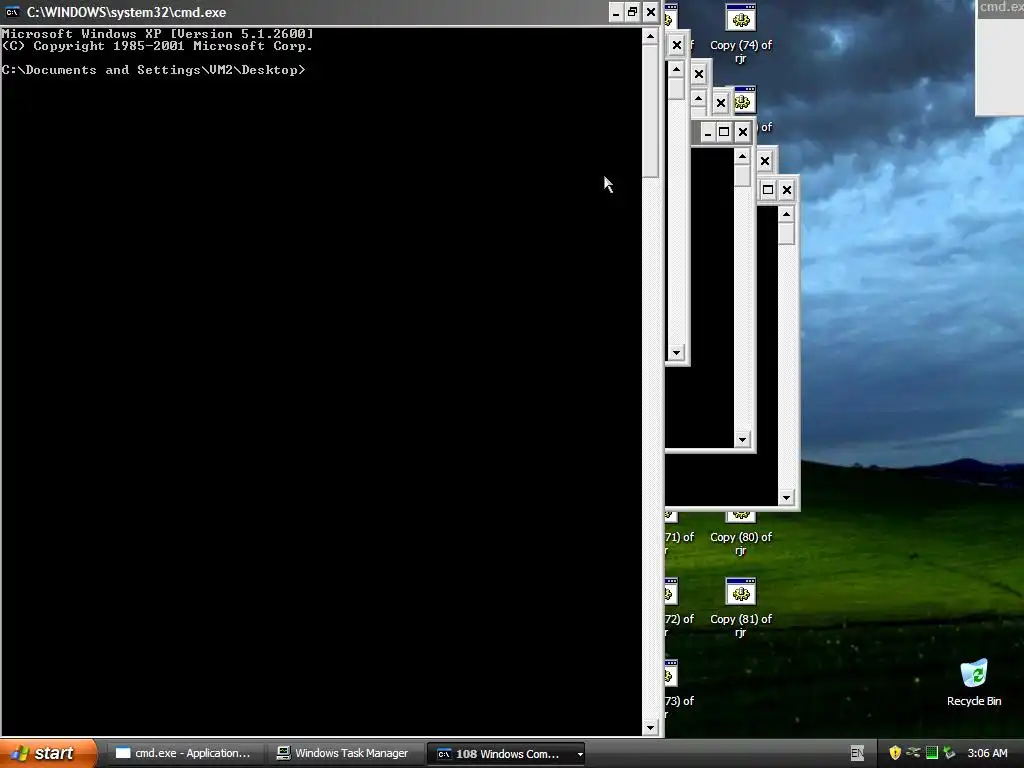
Task: Minimize the background window showing a minimize button
Action: tap(708, 133)
